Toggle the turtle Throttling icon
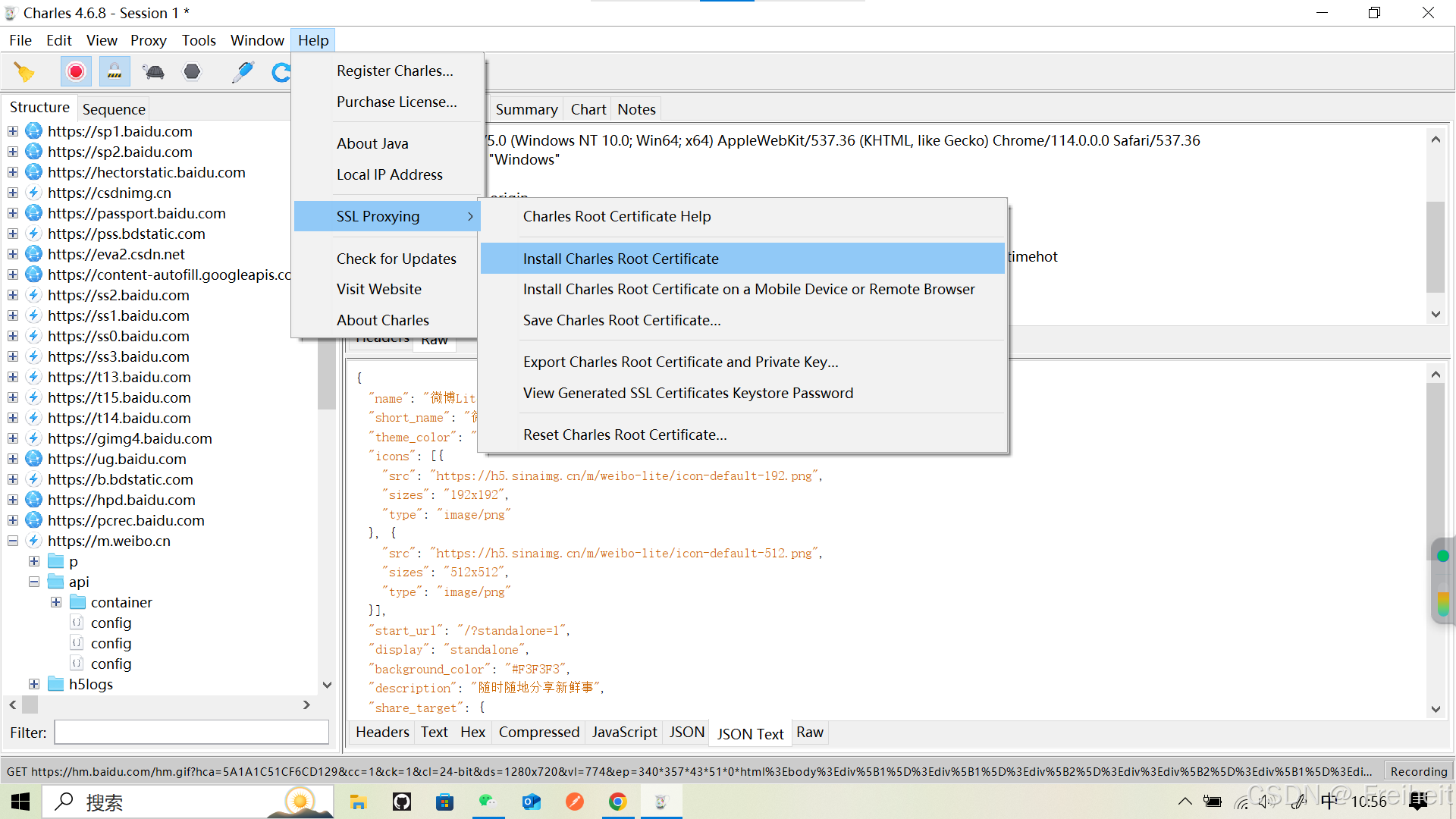1456x819 pixels. (154, 72)
